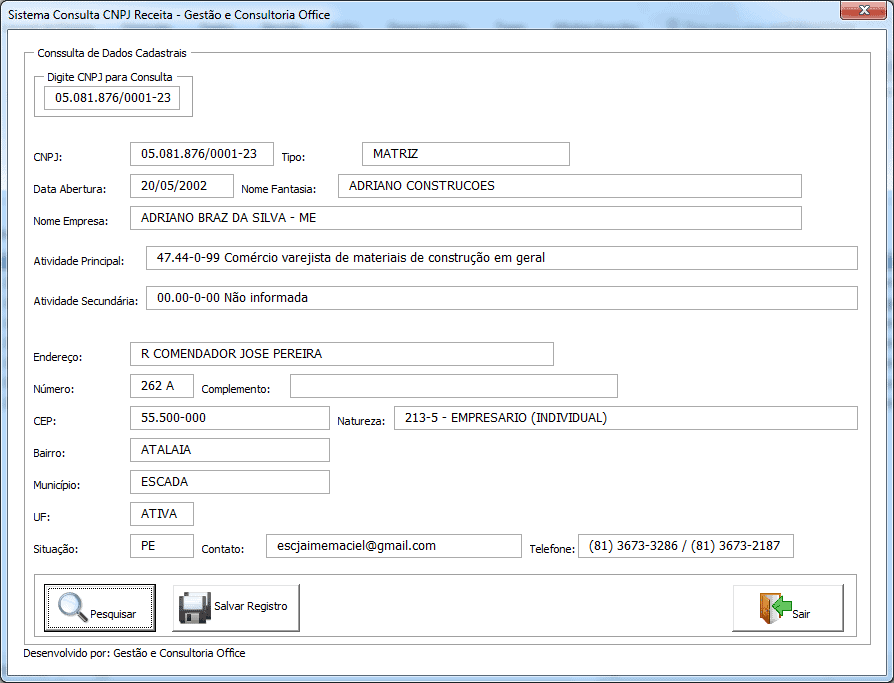Focus the empty Complemento field
This screenshot has height=683, width=894.
pos(453,386)
